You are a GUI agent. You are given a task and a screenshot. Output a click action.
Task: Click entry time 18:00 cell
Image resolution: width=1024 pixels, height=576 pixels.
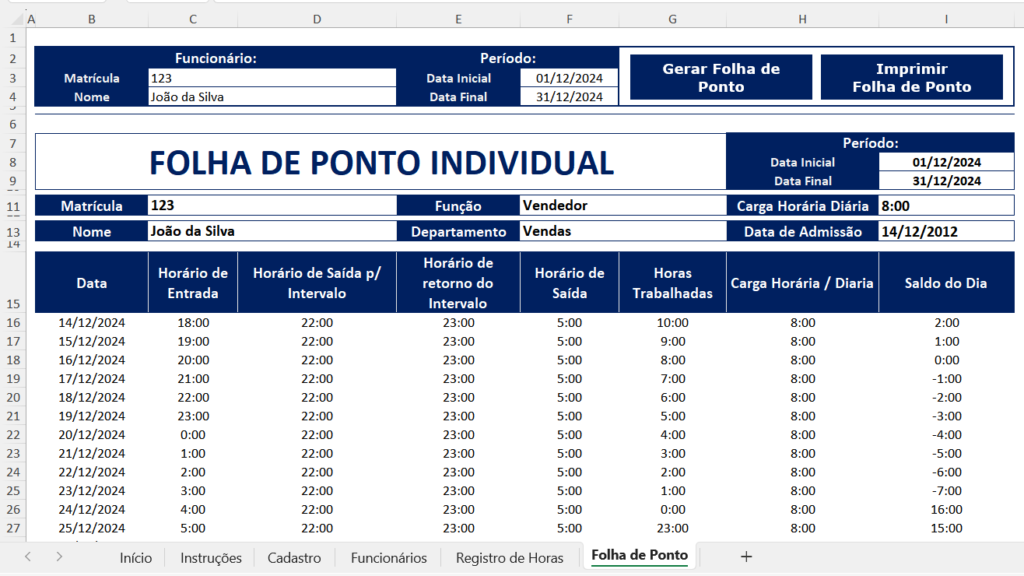point(193,323)
